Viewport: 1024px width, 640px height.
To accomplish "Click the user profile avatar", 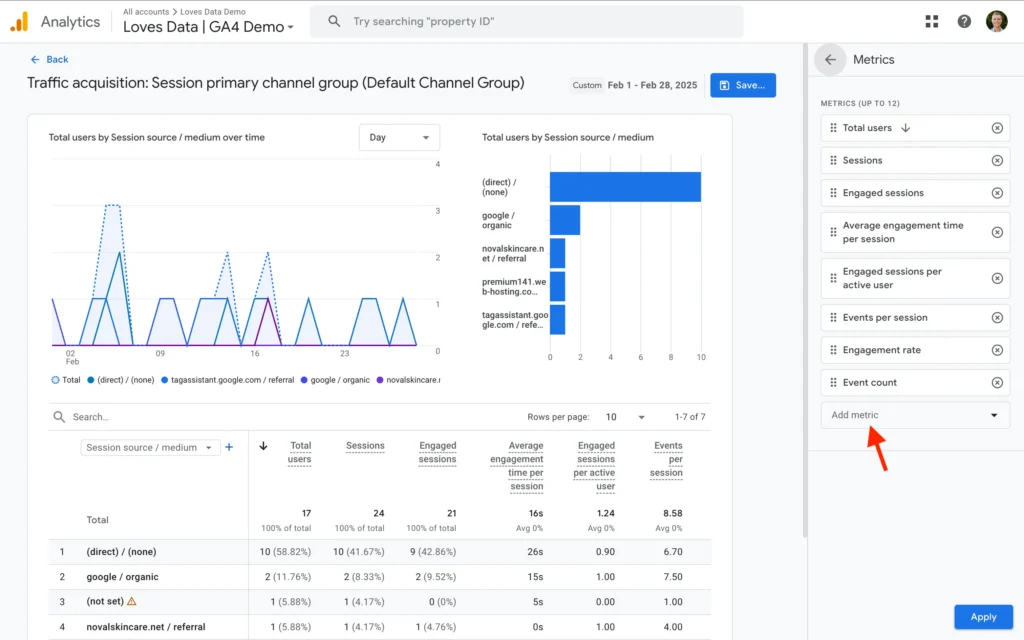I will click(x=997, y=21).
